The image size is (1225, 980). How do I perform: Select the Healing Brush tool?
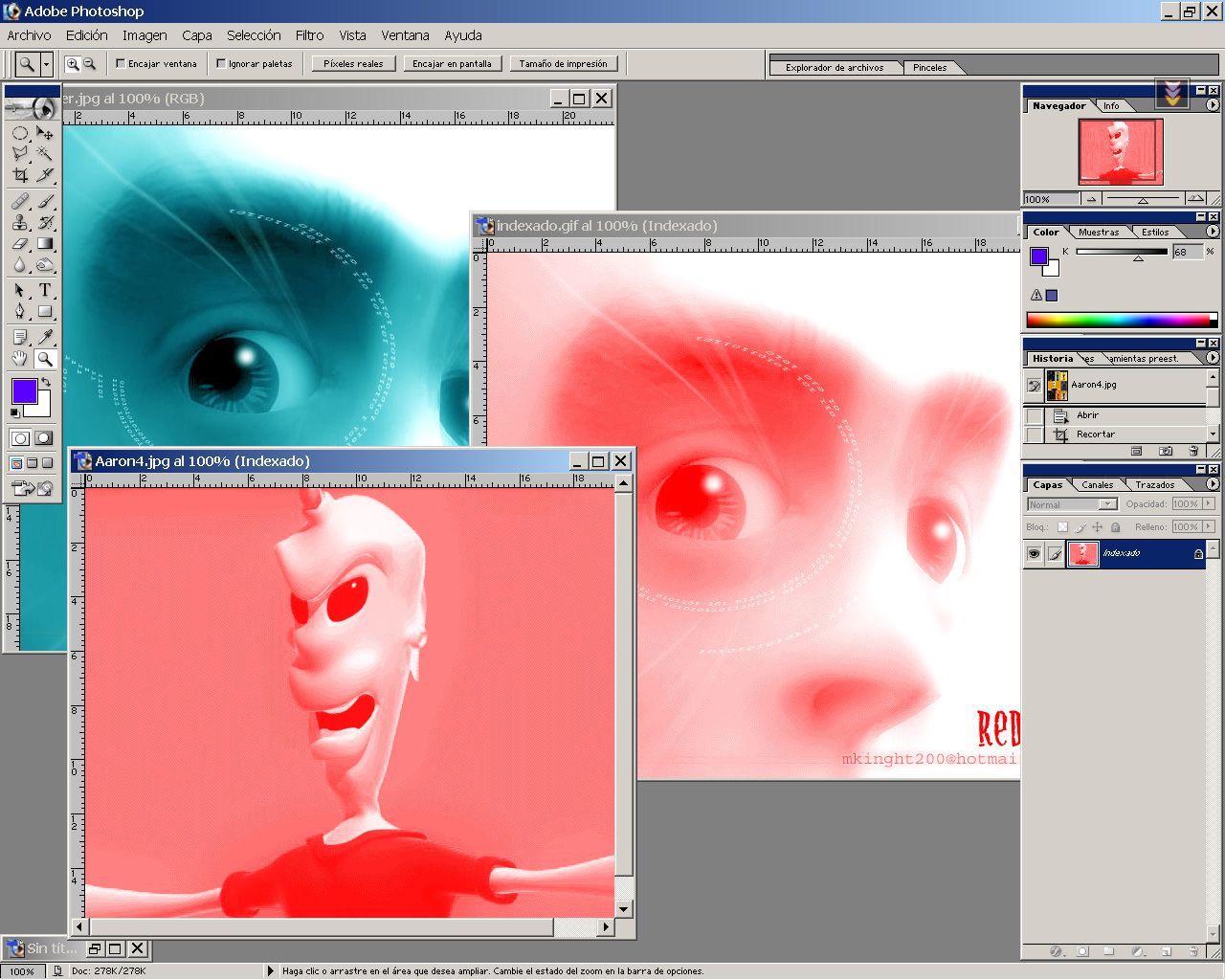20,202
